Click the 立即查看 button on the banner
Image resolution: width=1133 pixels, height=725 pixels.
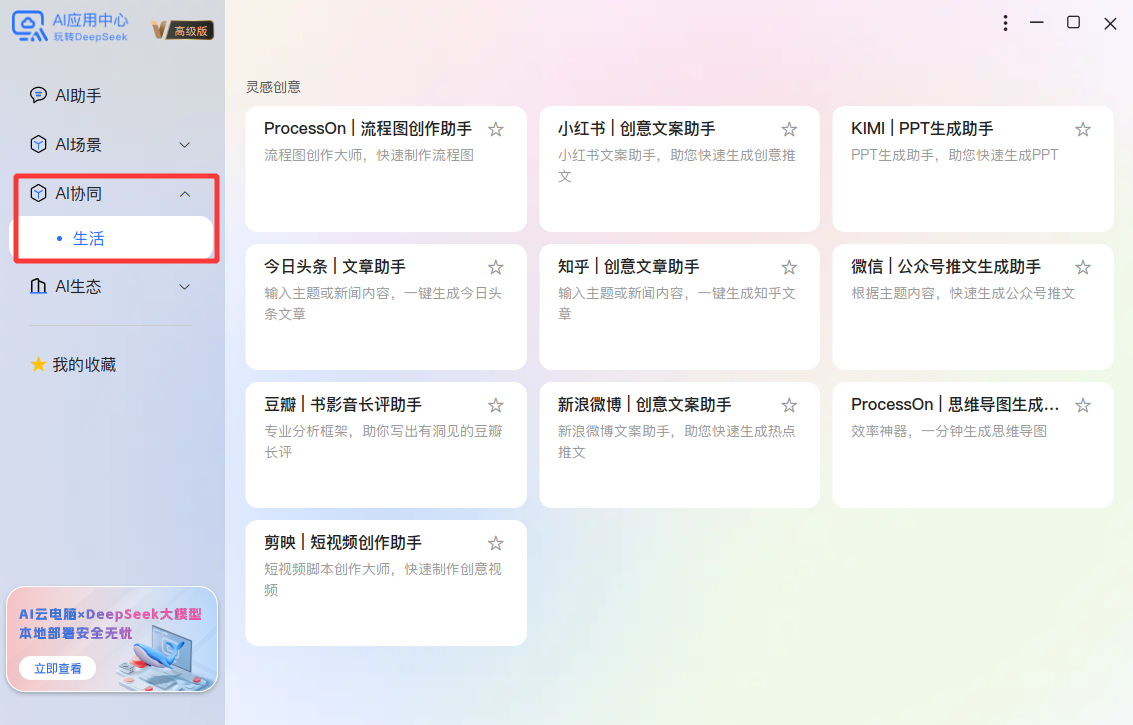tap(57, 669)
